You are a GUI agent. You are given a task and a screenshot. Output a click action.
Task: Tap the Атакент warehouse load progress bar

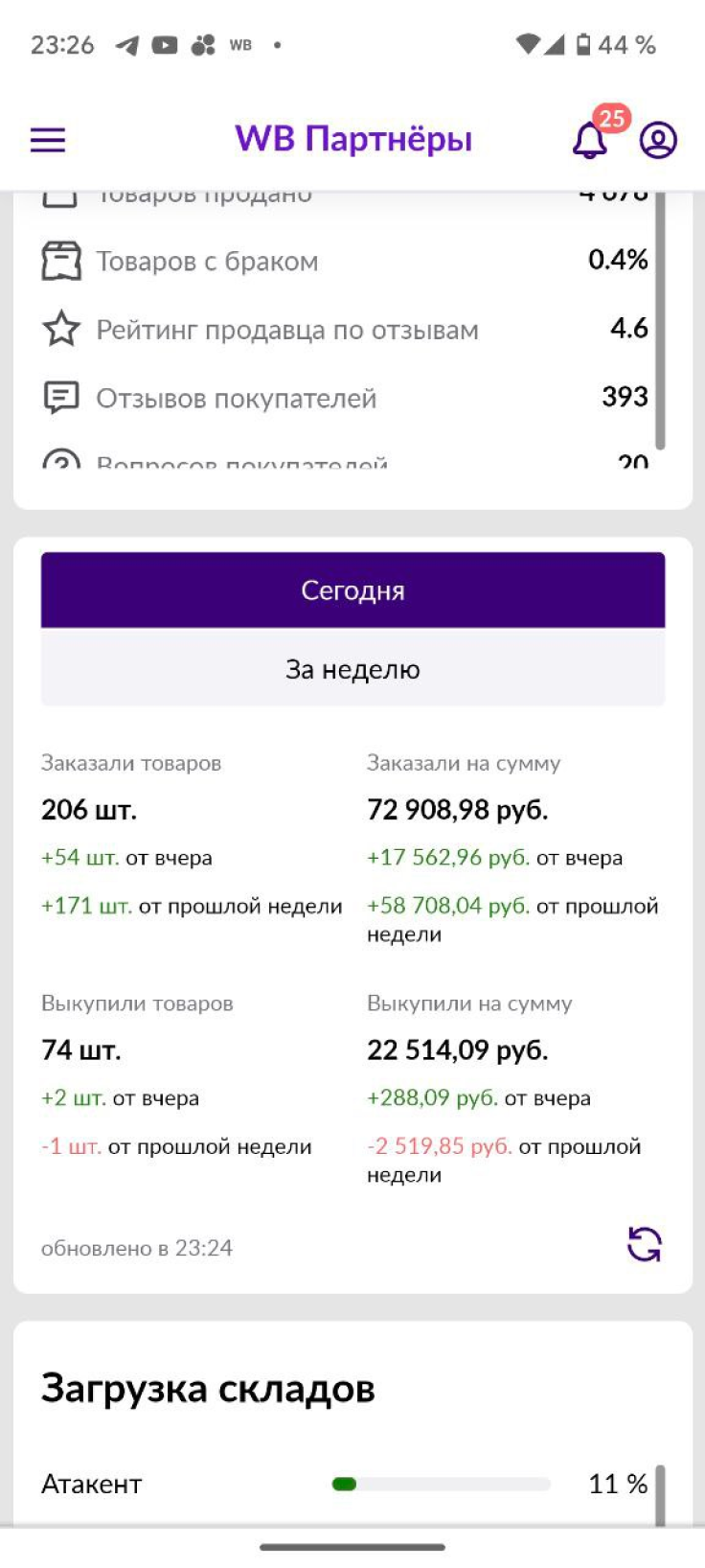(x=441, y=1484)
